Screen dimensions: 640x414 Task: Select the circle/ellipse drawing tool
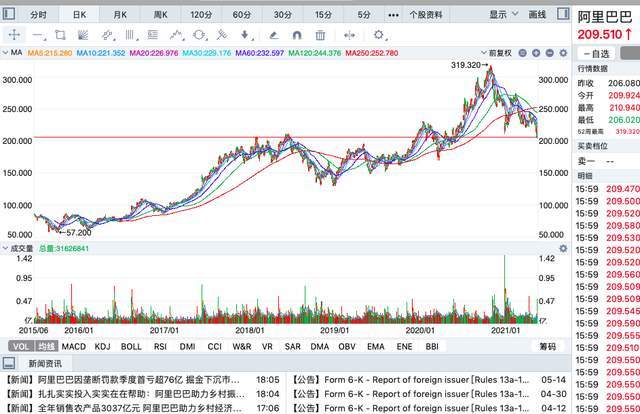coord(199,35)
